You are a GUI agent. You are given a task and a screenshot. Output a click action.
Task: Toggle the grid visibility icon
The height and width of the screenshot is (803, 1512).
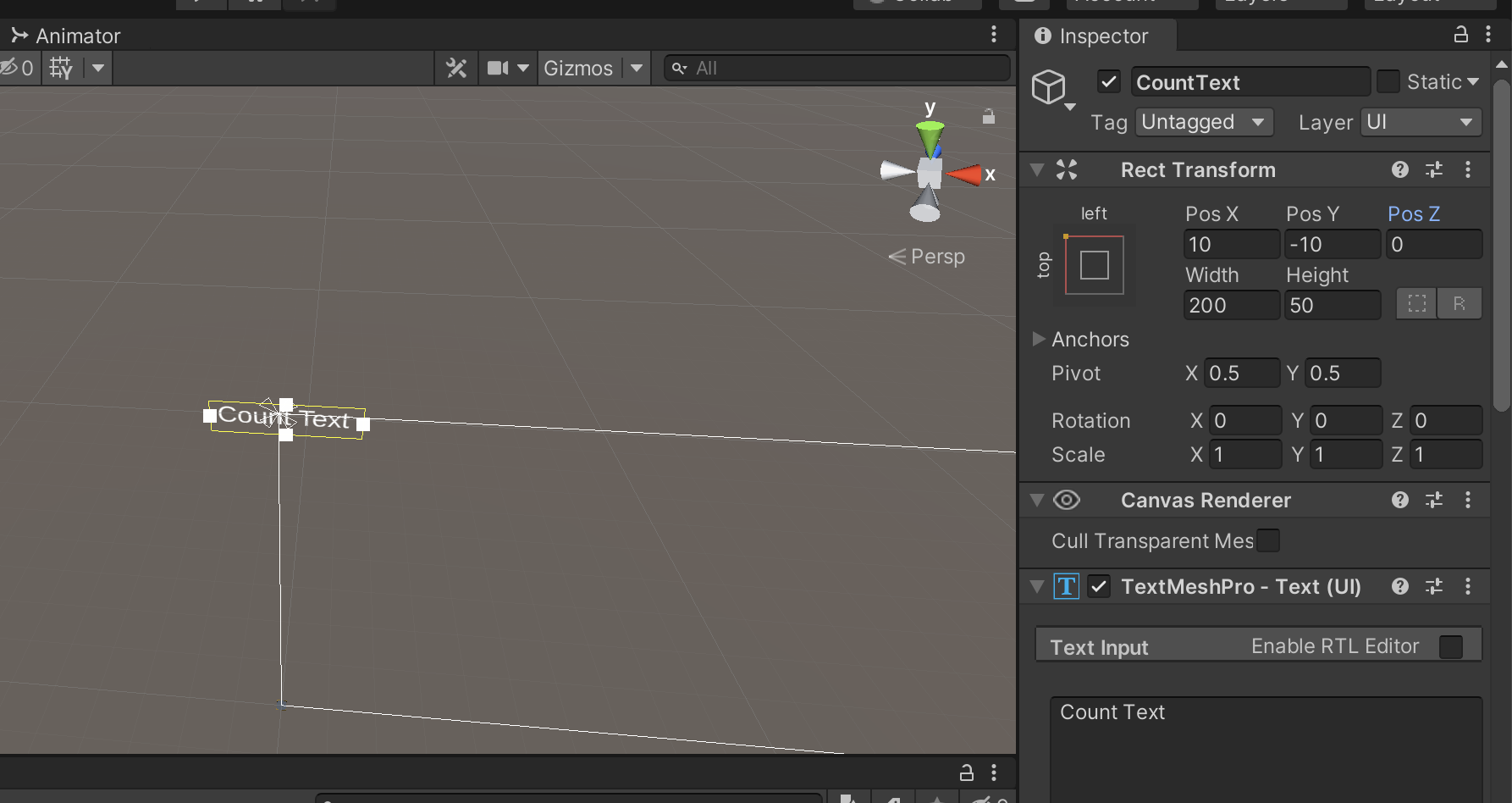pos(61,68)
